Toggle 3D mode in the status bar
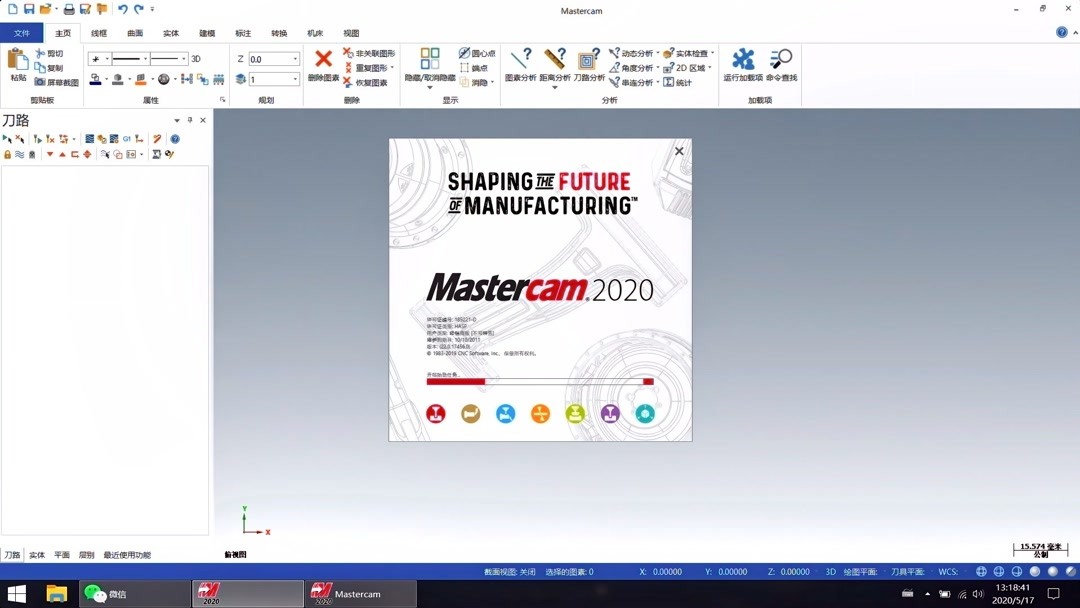The image size is (1080, 608). click(830, 571)
